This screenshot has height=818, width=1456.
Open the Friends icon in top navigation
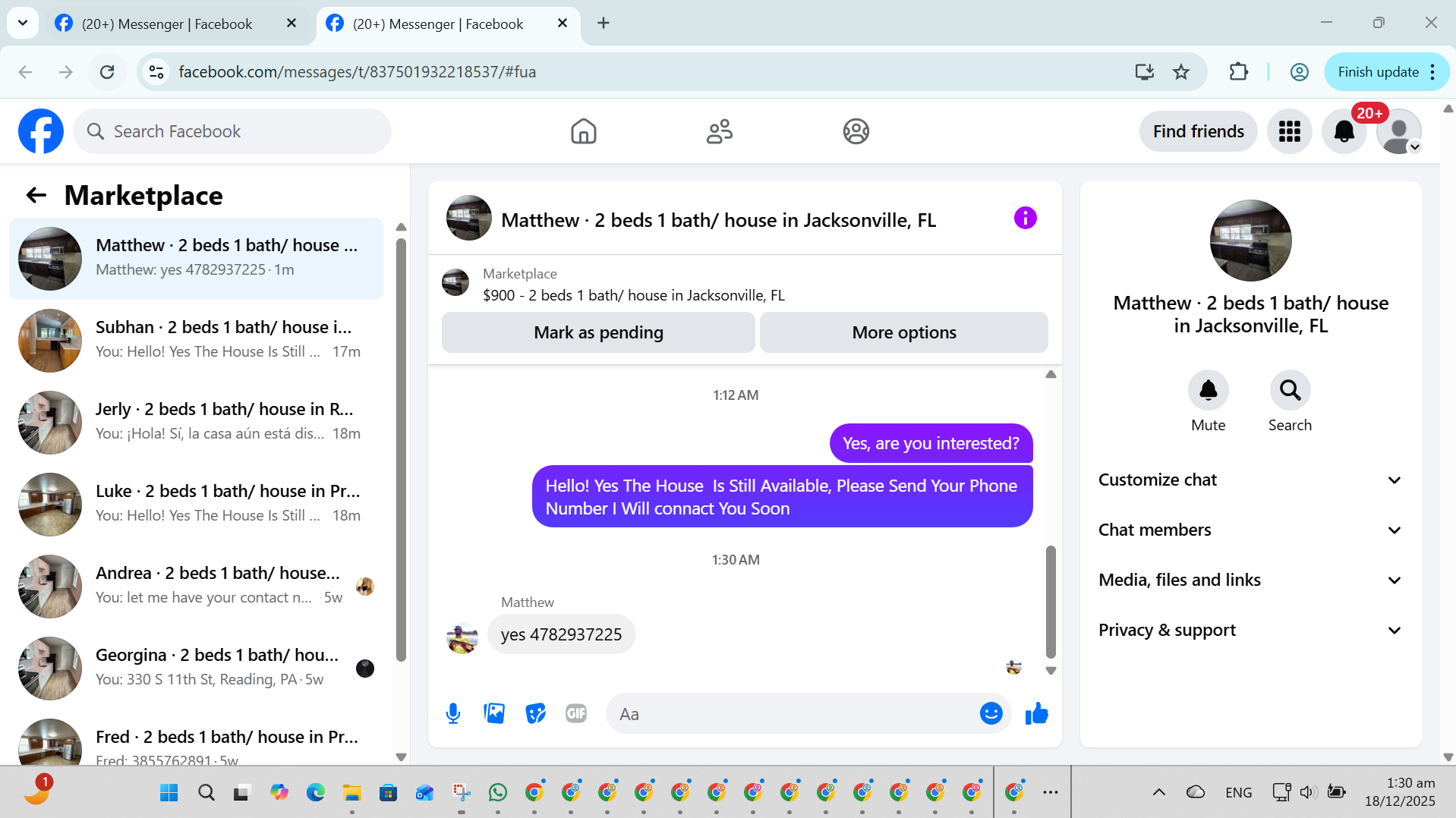(719, 131)
